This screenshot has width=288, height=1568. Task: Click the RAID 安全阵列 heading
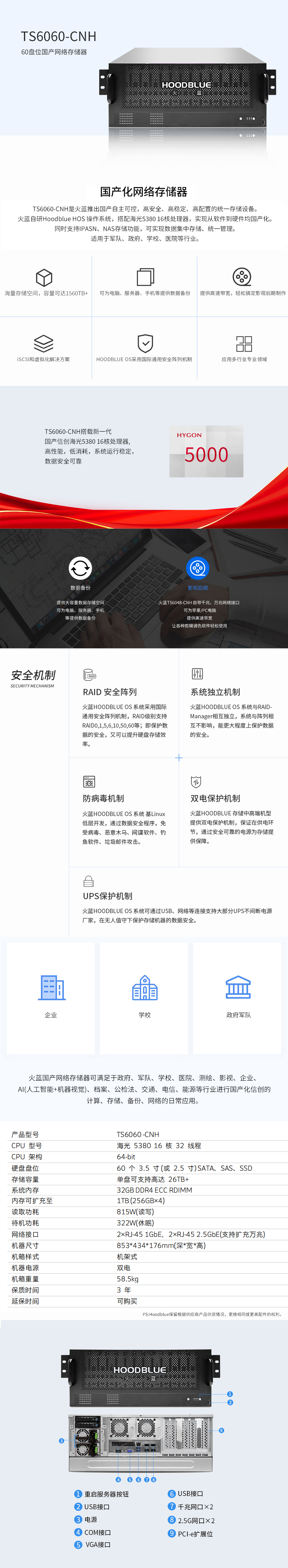coord(110,692)
